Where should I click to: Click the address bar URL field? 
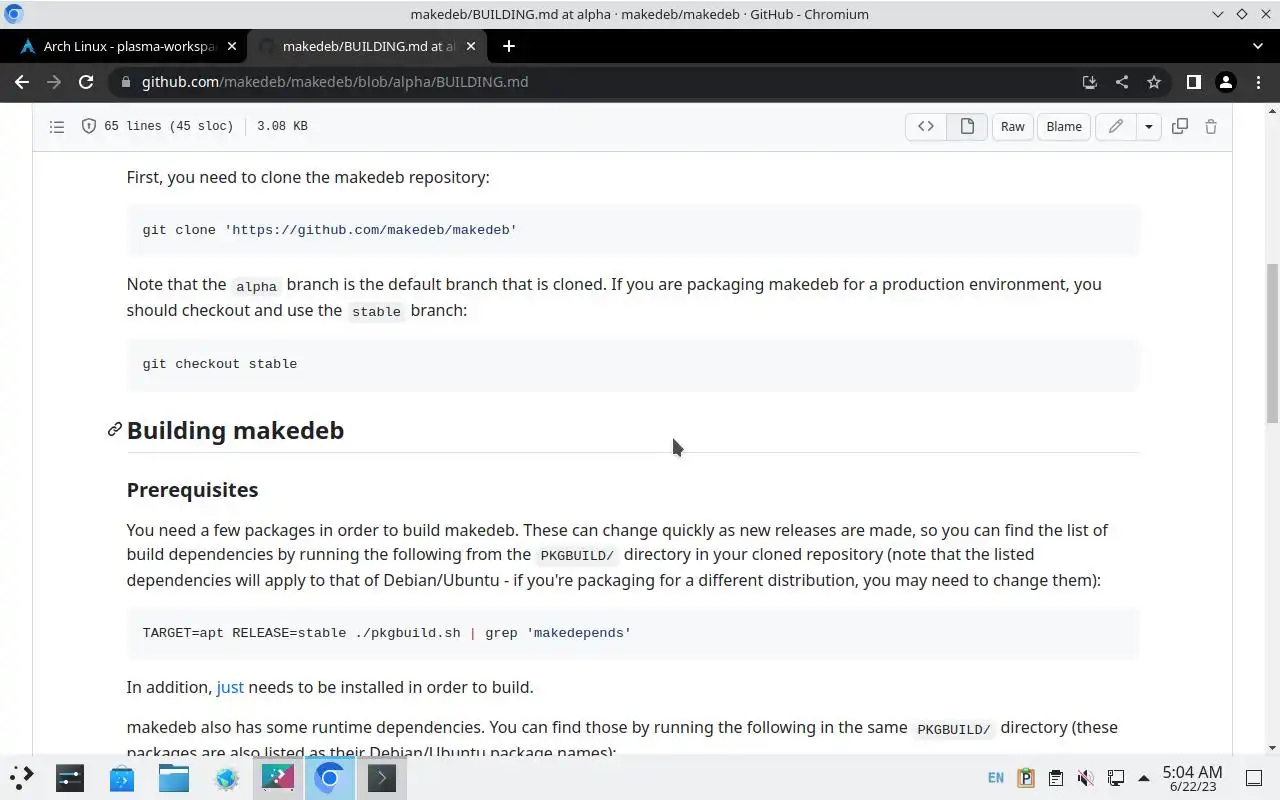pos(600,82)
